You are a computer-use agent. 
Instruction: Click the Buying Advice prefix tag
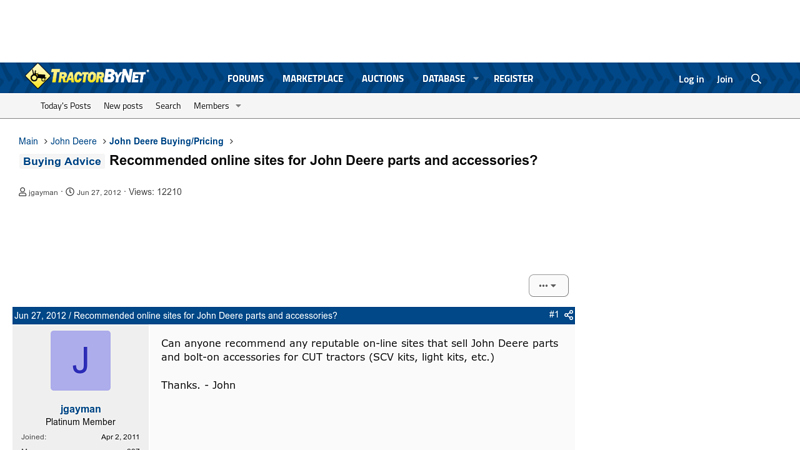(x=62, y=161)
